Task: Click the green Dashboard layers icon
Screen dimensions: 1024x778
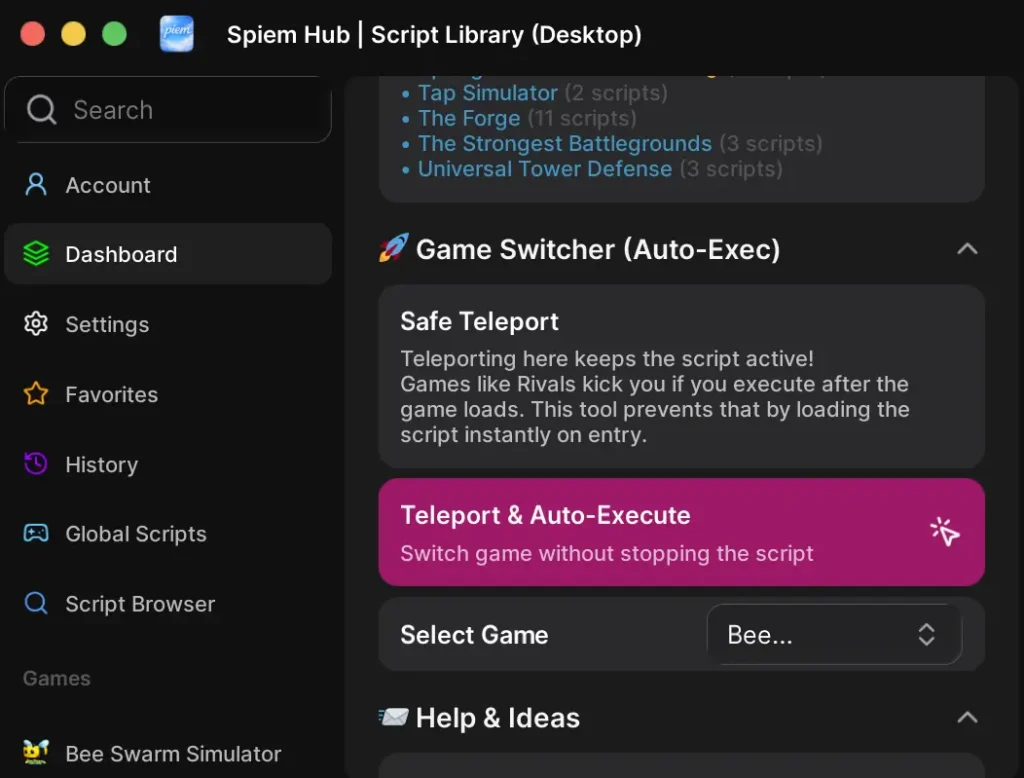Action: point(36,253)
